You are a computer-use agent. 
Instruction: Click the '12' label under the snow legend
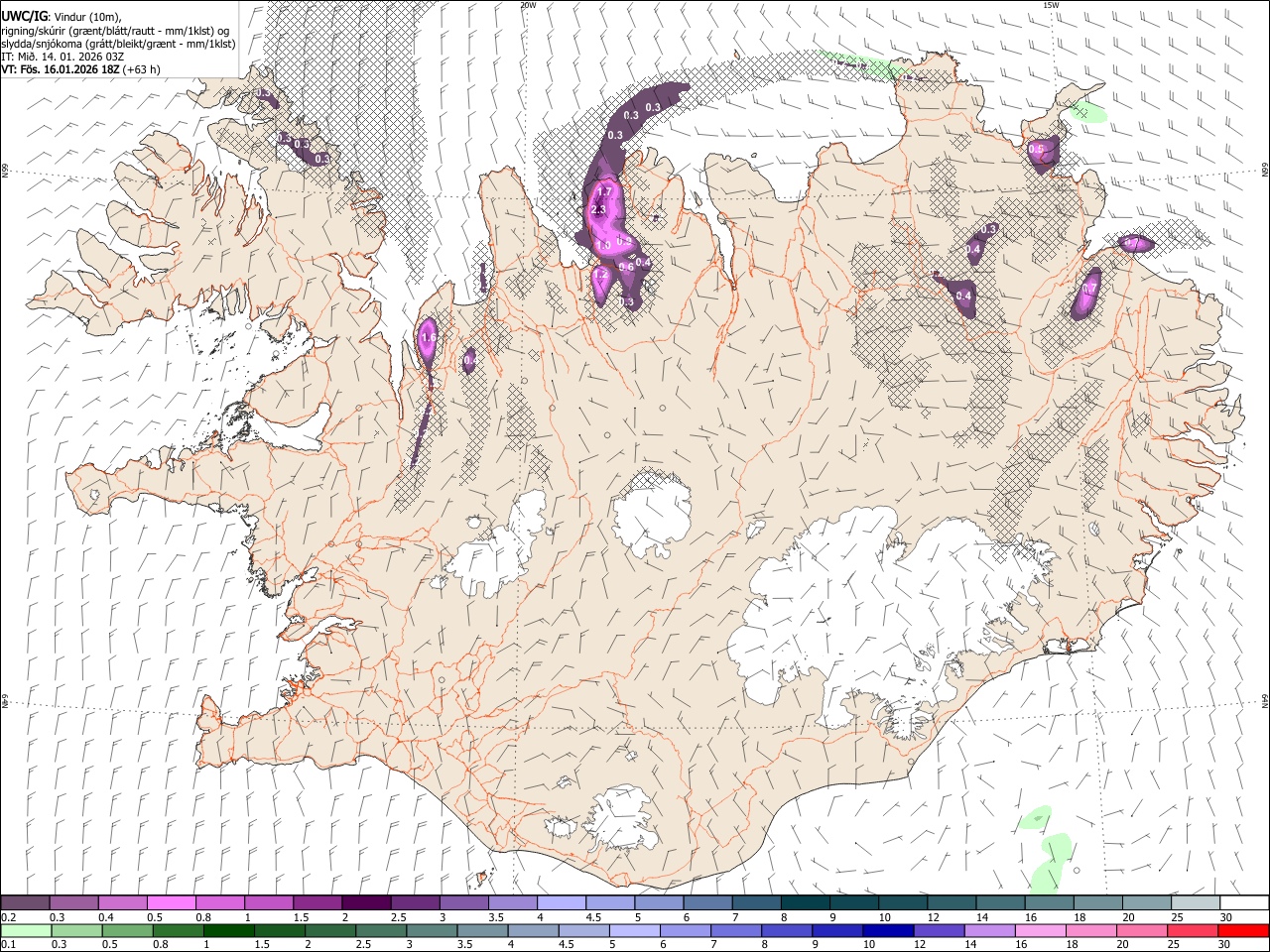coord(932,917)
